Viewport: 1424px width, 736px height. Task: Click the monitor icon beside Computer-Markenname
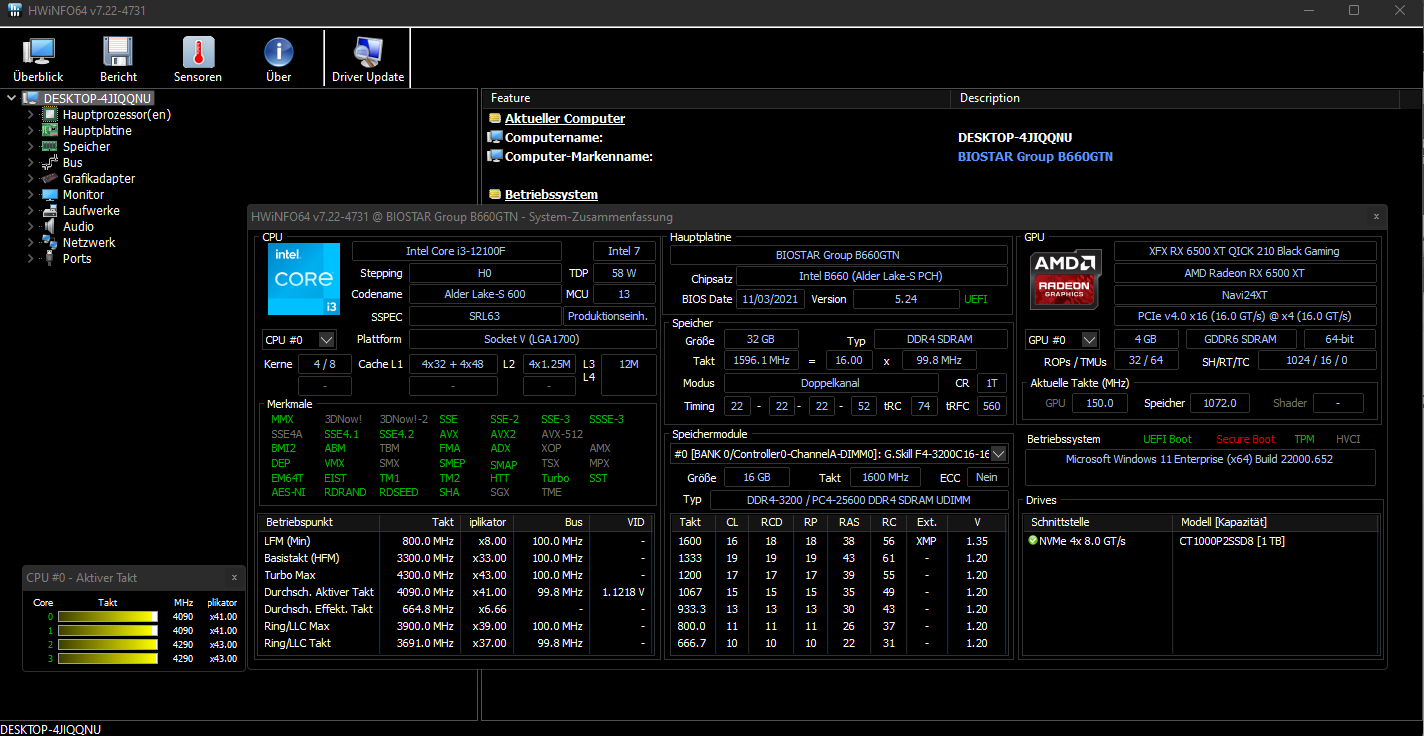495,156
